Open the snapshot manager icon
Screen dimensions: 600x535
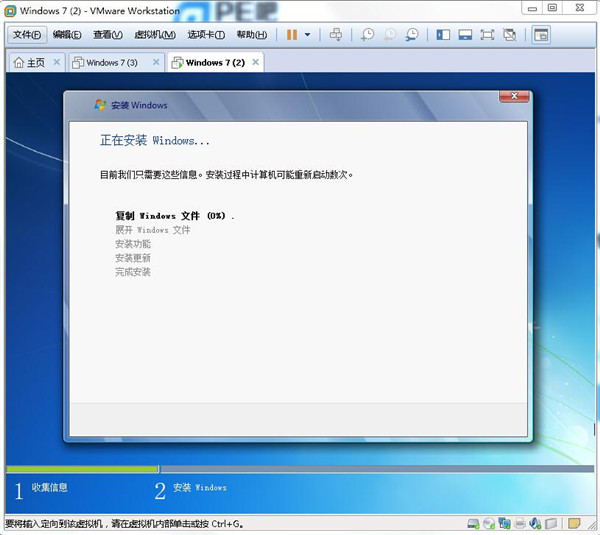(x=412, y=35)
